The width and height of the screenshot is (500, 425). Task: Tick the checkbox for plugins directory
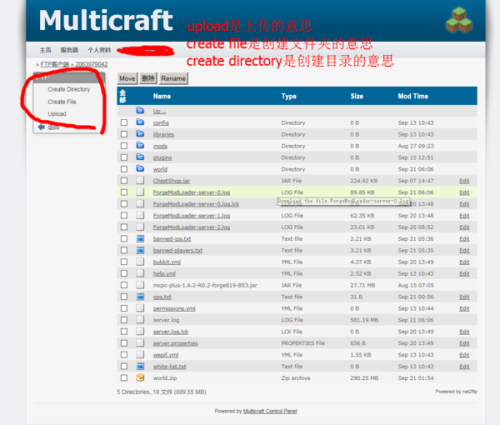[x=124, y=157]
